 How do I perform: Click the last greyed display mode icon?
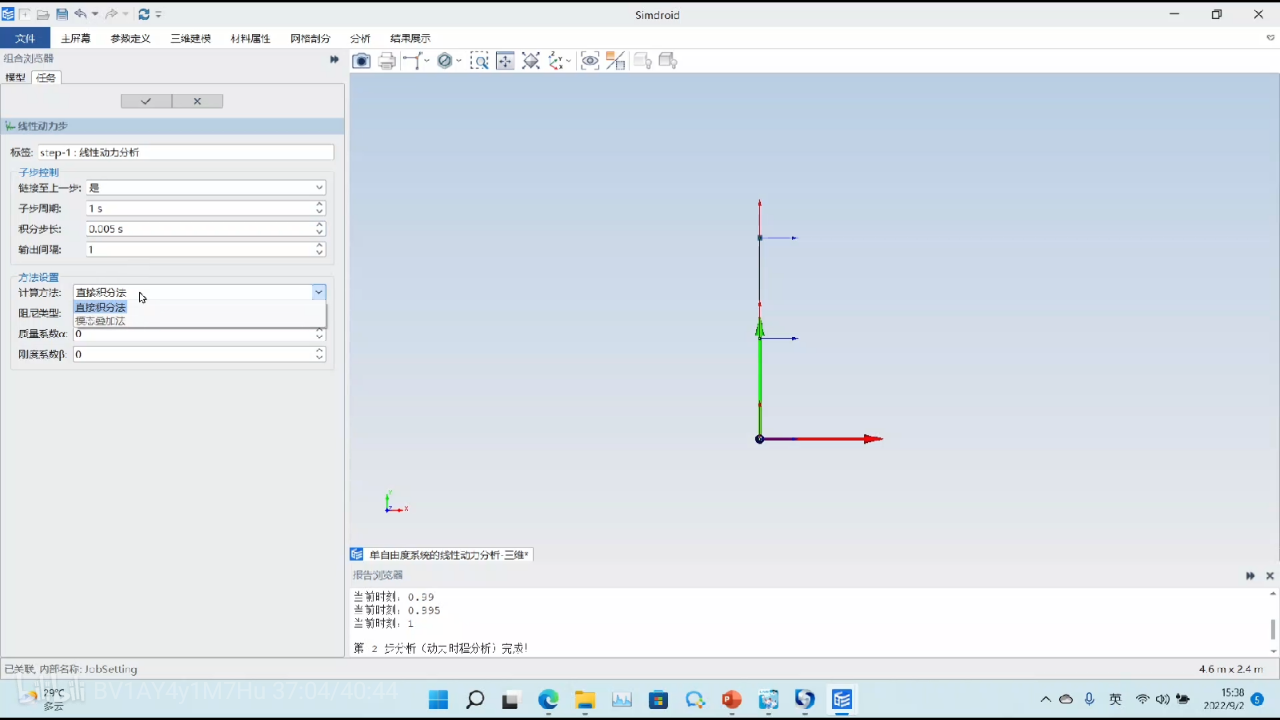[668, 61]
